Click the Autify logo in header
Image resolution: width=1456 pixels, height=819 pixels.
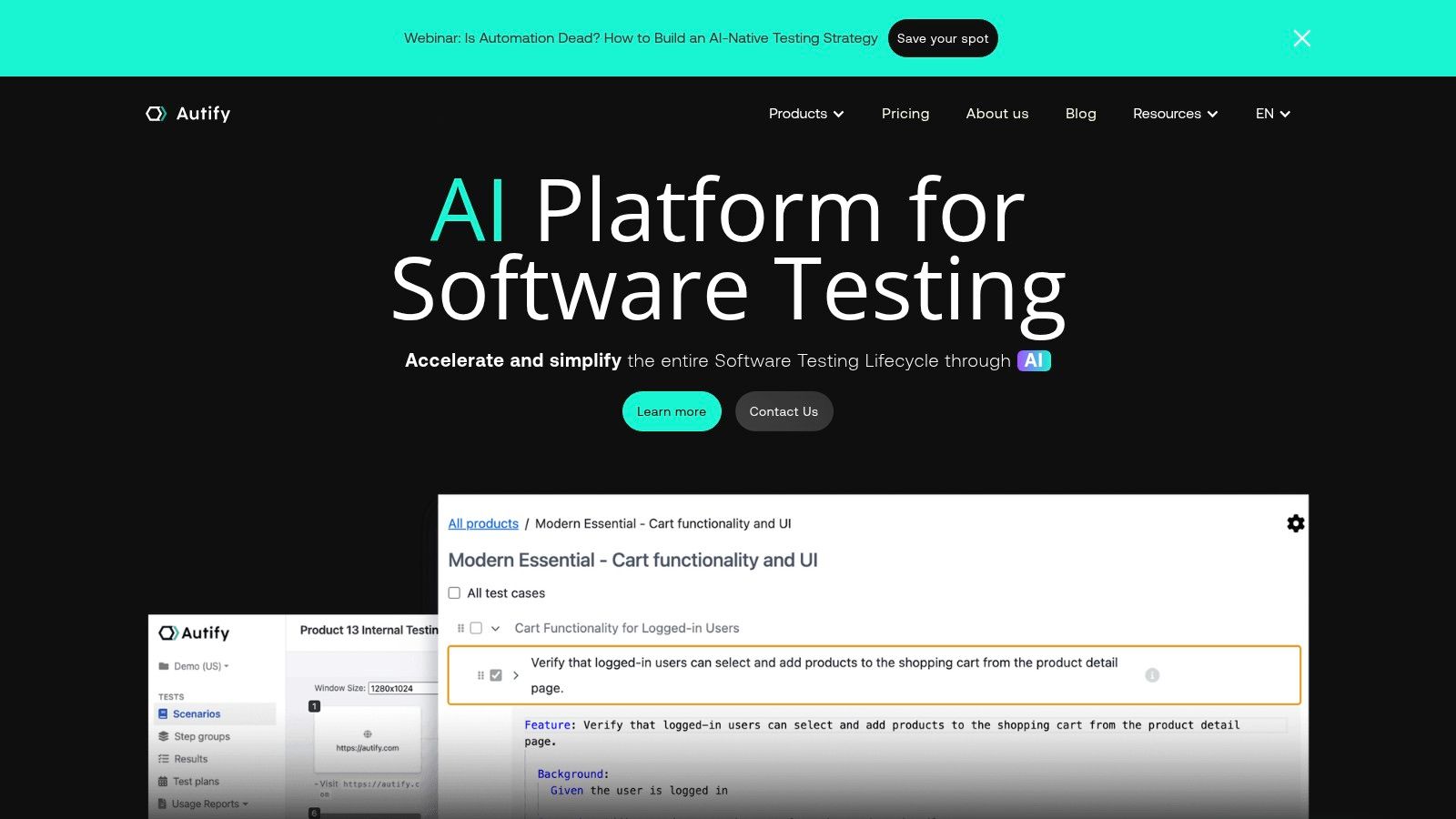point(188,114)
